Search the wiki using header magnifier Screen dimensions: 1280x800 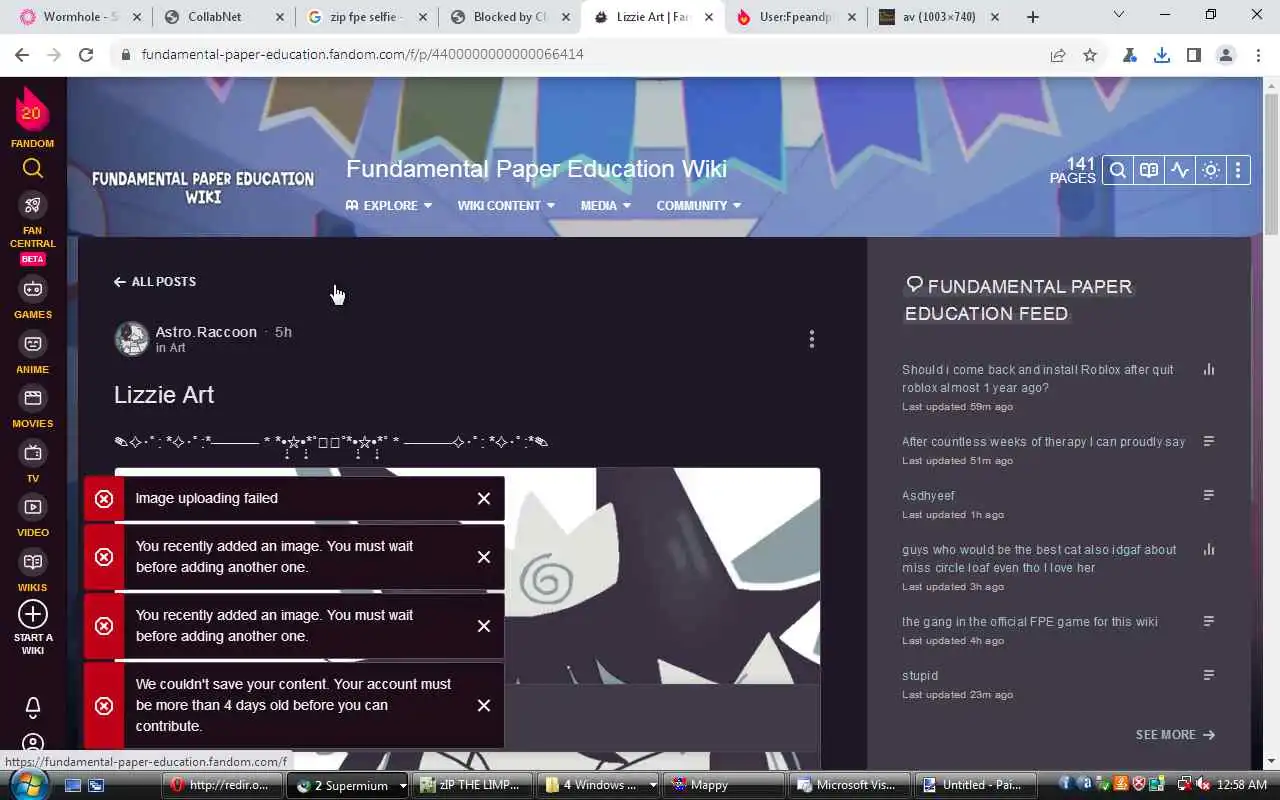[1118, 170]
